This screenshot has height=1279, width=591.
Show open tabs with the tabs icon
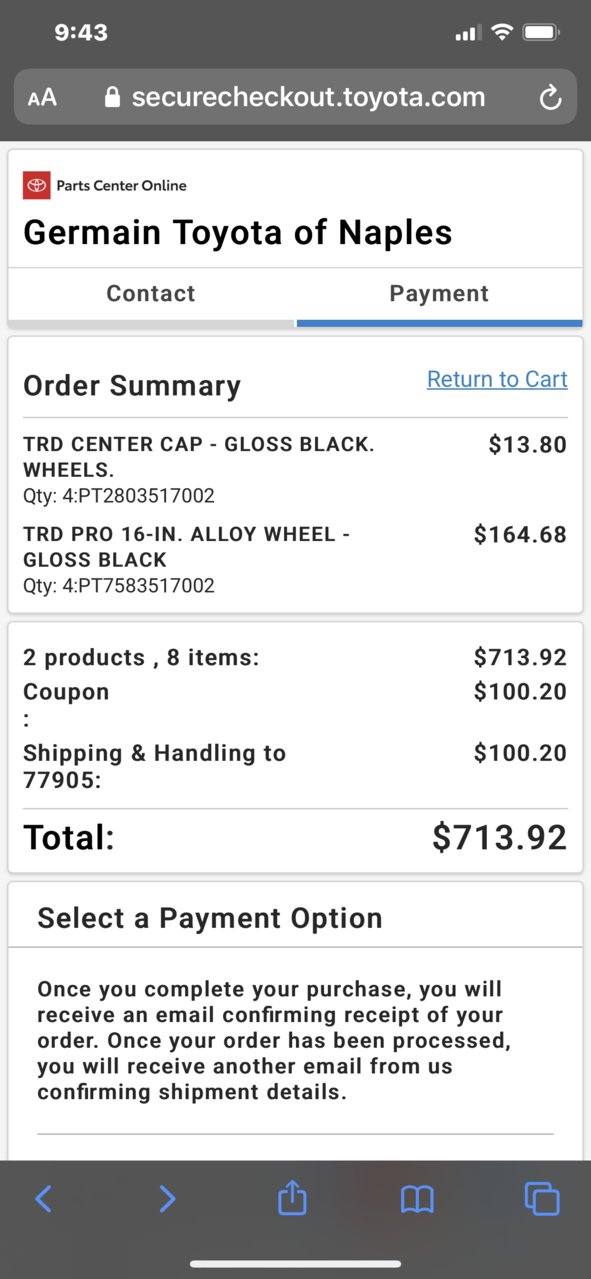point(542,1198)
